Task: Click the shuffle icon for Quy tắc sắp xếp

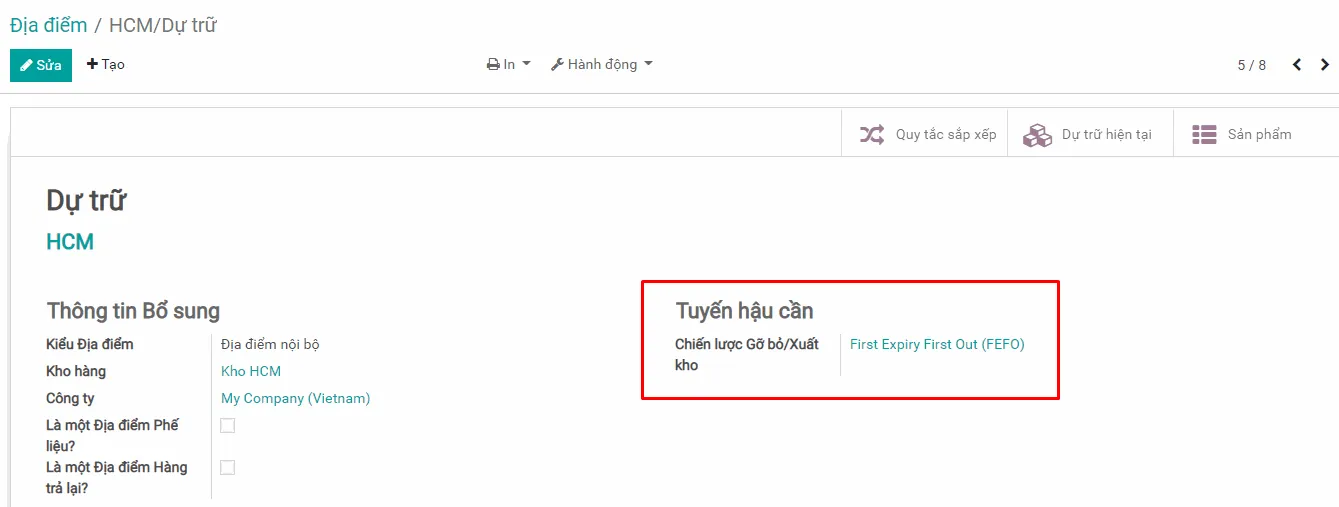Action: pos(872,135)
